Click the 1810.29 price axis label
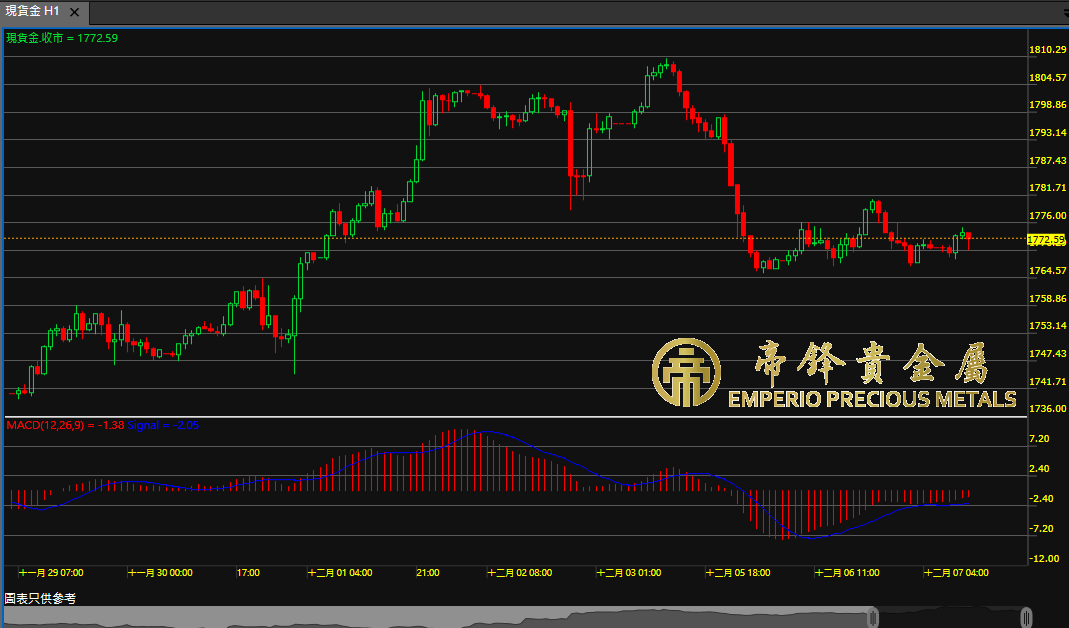 (1045, 50)
